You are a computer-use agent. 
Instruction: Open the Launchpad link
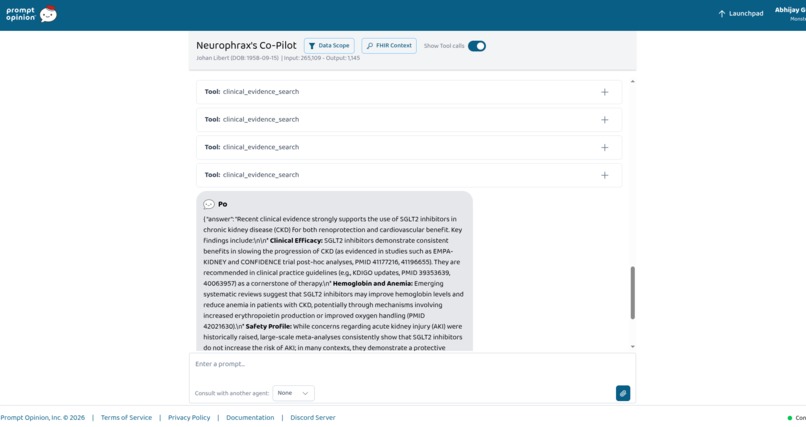(740, 14)
